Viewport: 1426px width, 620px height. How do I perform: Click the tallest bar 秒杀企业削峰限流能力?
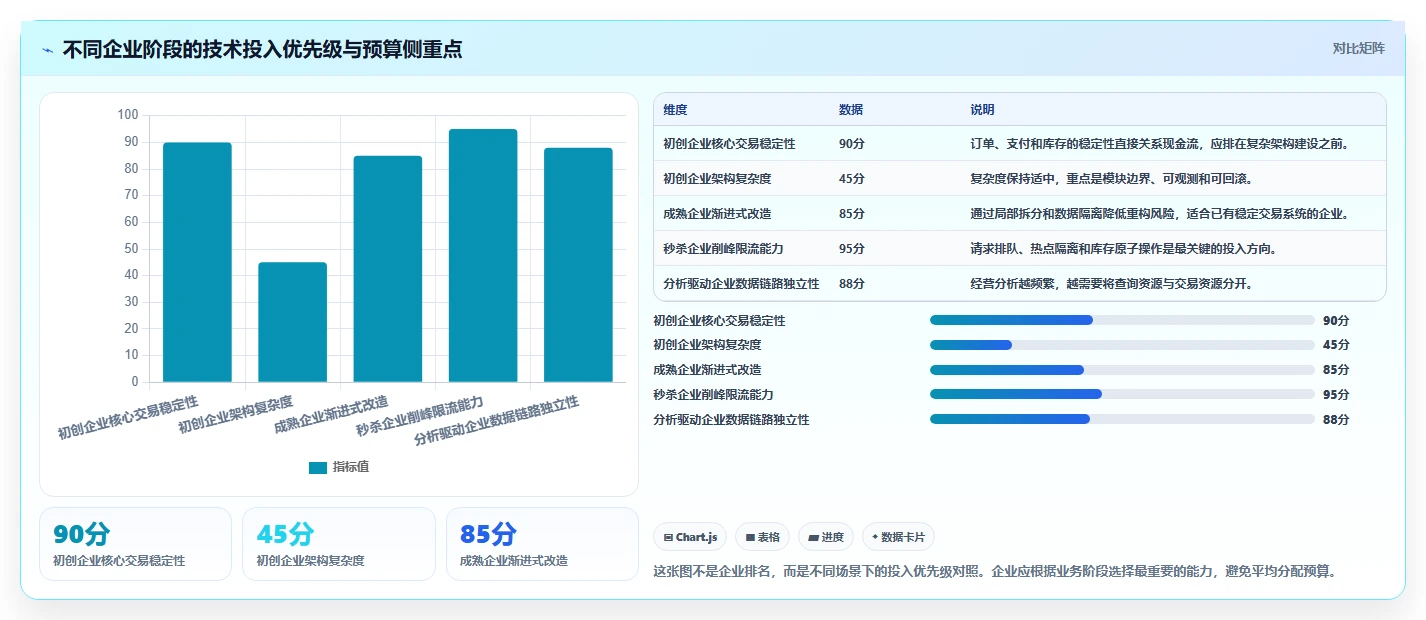[483, 255]
